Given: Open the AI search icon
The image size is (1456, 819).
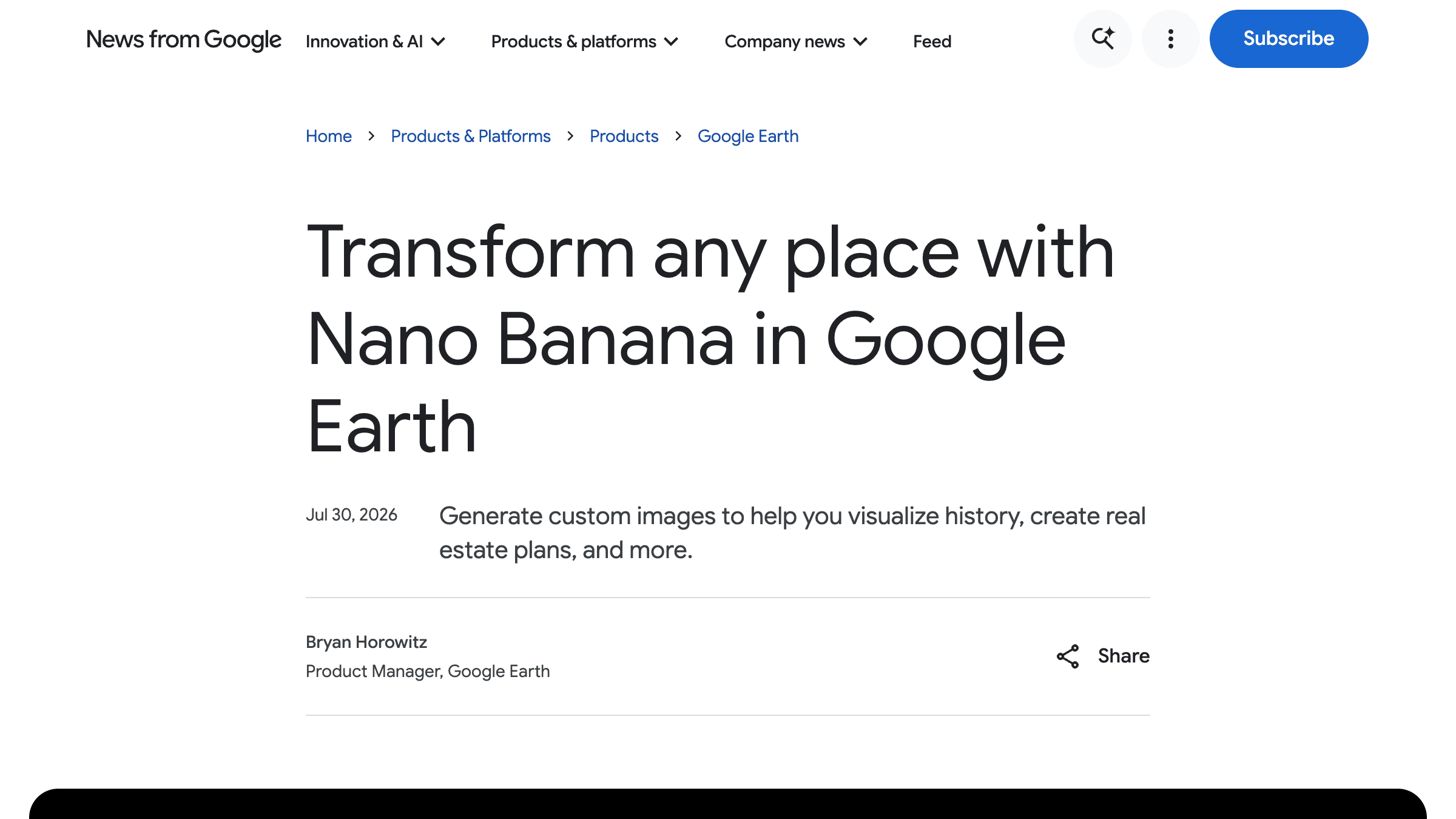Looking at the screenshot, I should pyautogui.click(x=1102, y=39).
